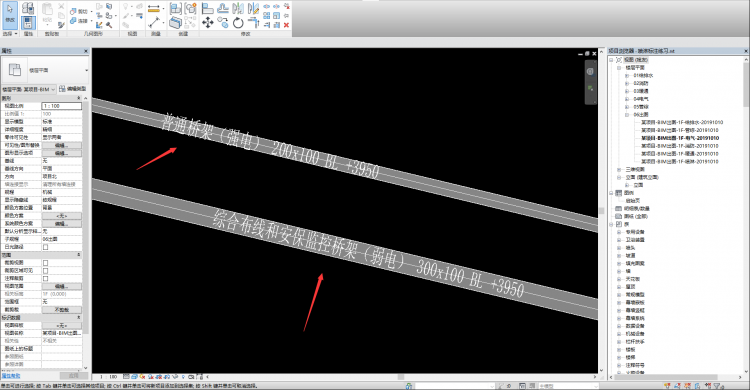Click 编辑 button for 可见性/图形替换
The height and width of the screenshot is (390, 750).
pyautogui.click(x=62, y=145)
